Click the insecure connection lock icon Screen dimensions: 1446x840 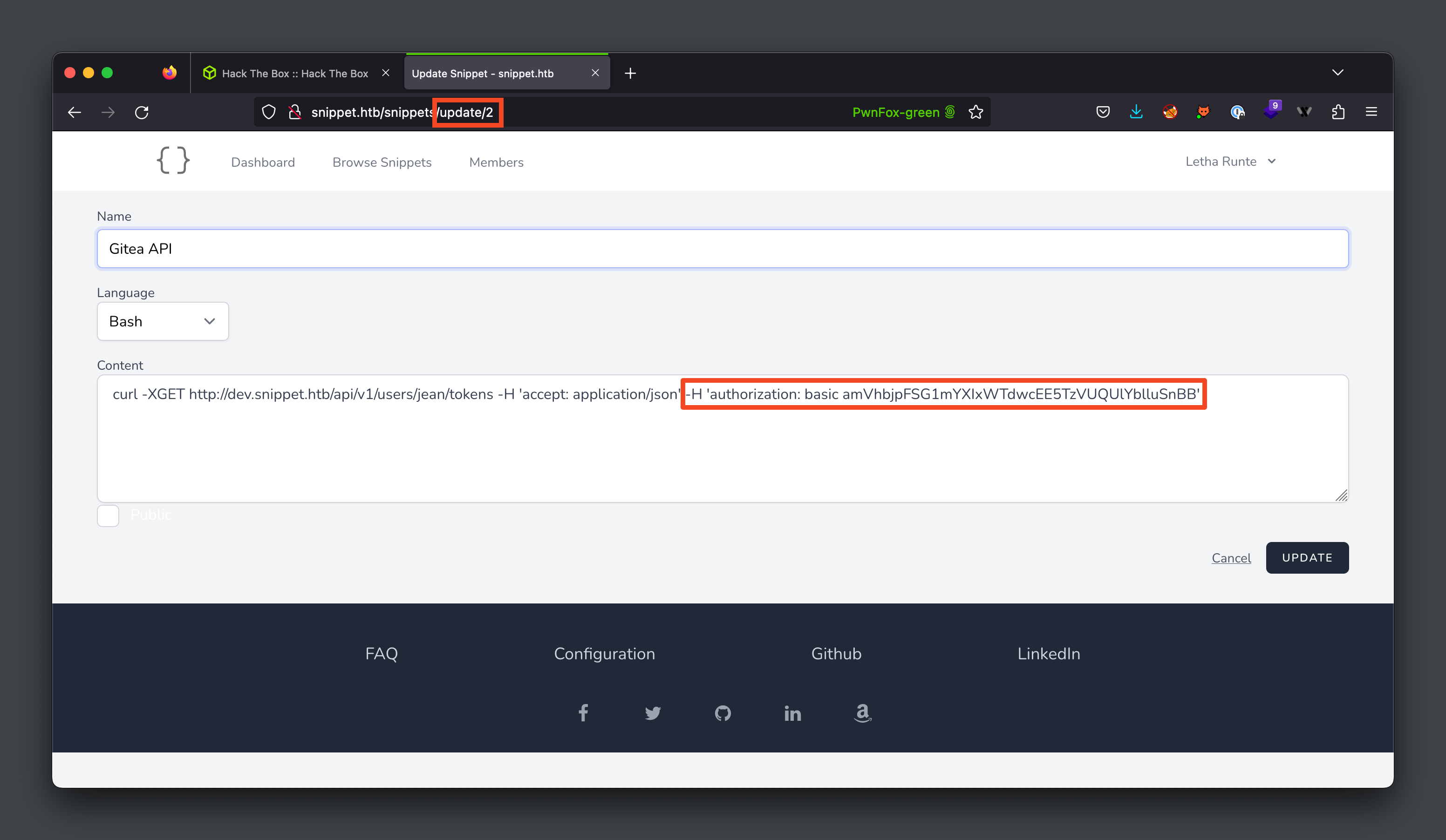point(295,112)
